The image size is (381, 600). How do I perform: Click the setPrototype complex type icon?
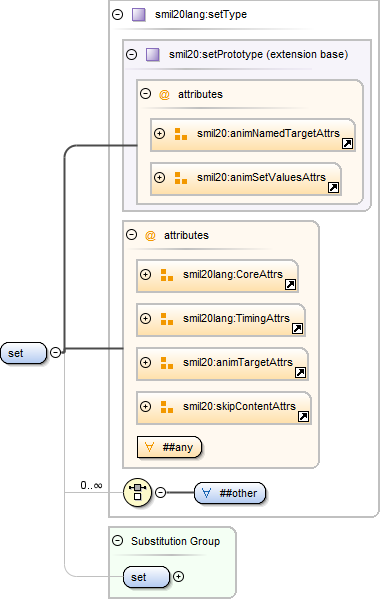pos(153,55)
